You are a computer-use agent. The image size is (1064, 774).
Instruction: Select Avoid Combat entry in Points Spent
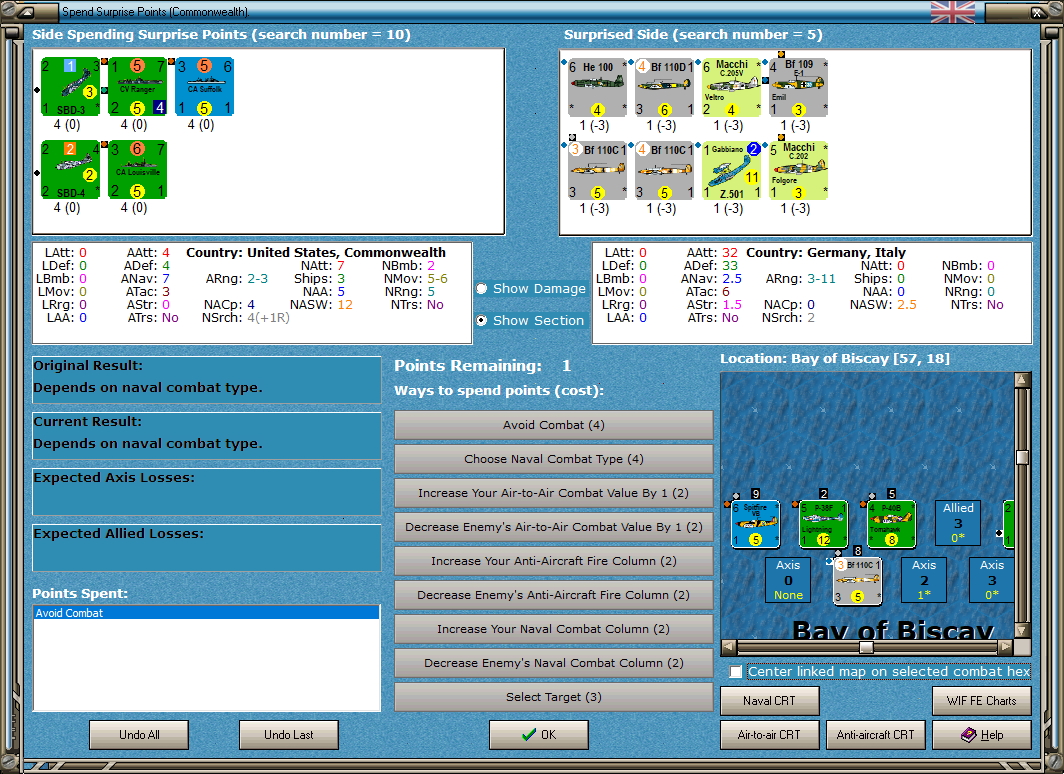(x=206, y=613)
